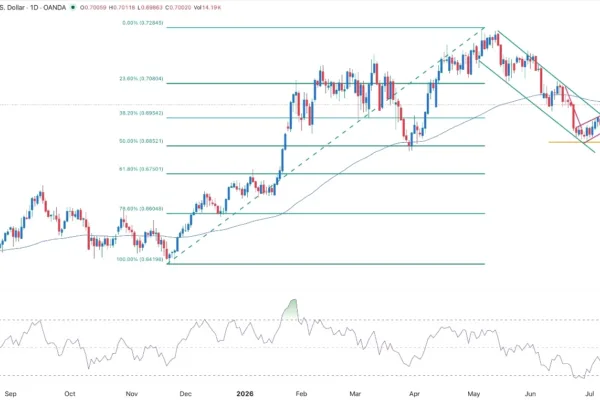Select the 0.00% (0.72845) Fibonacci label
Image resolution: width=600 pixels, height=400 pixels.
(x=143, y=23)
